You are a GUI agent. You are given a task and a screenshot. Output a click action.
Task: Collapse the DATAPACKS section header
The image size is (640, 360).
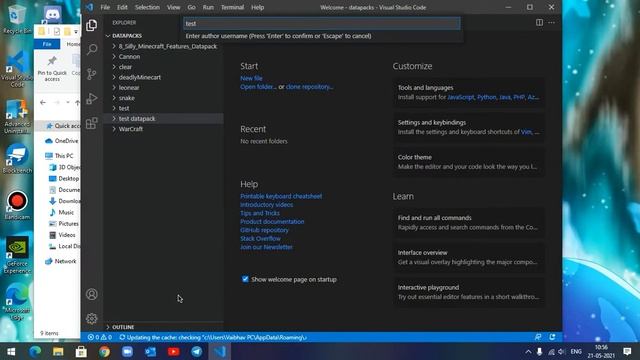click(163, 36)
